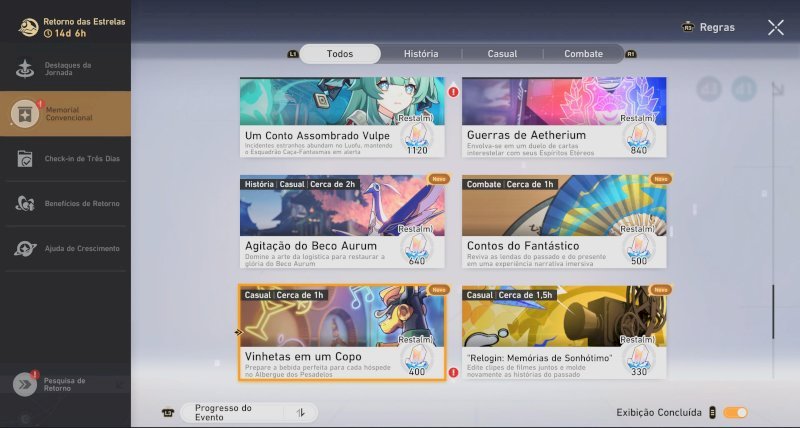Click the L3 stick icon near Progresso do Evento
800x428 pixels.
(167, 413)
